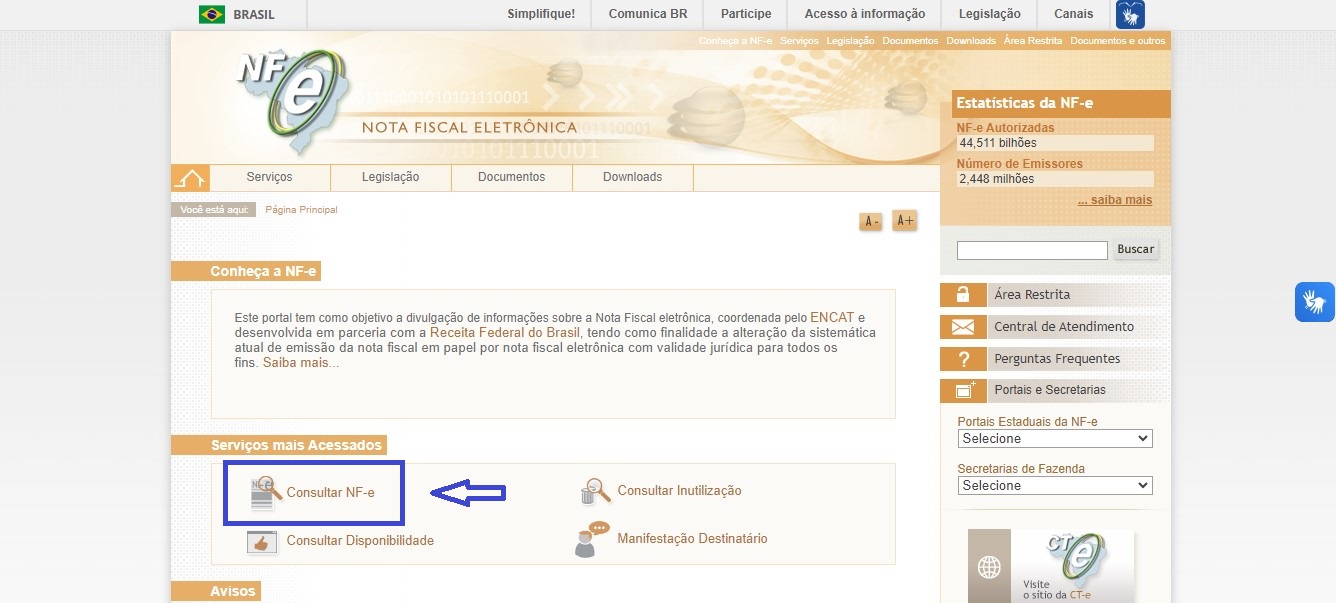Click Legislação in government top bar

coord(990,14)
